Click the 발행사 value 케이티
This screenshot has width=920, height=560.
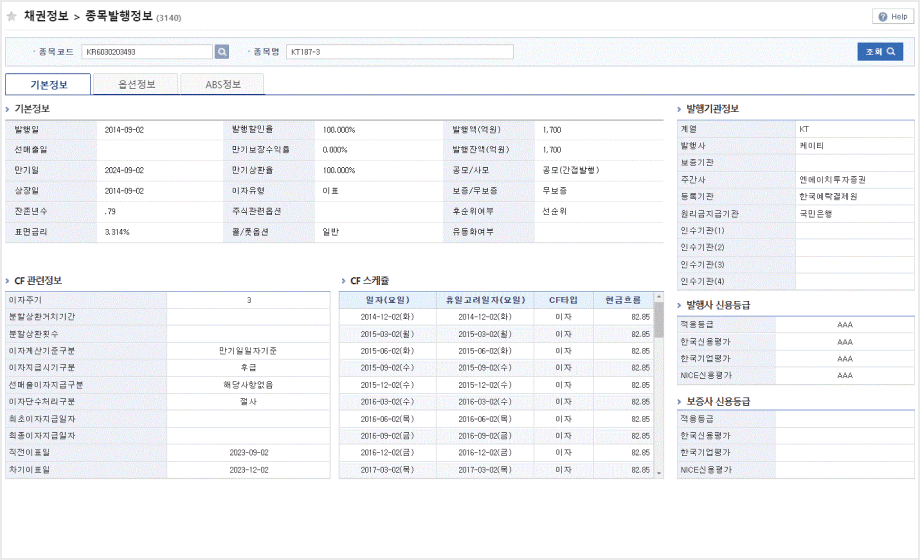(811, 146)
